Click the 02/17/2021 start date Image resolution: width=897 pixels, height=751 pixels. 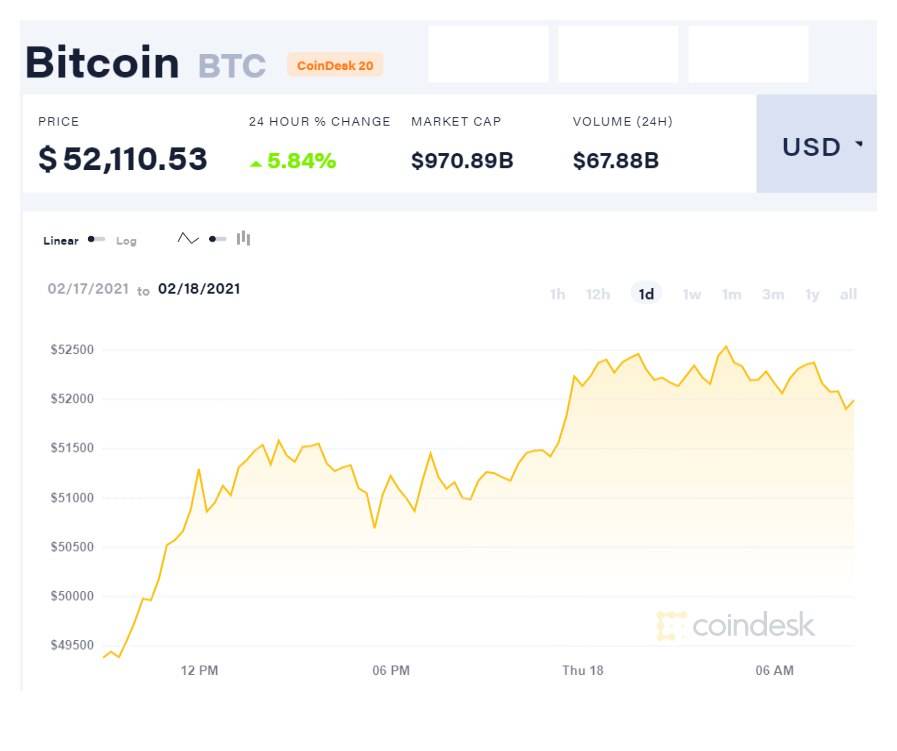tap(88, 289)
